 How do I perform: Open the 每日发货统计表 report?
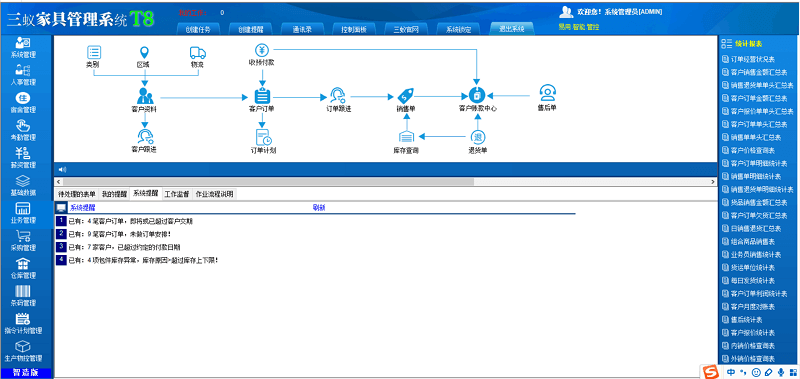[748, 281]
